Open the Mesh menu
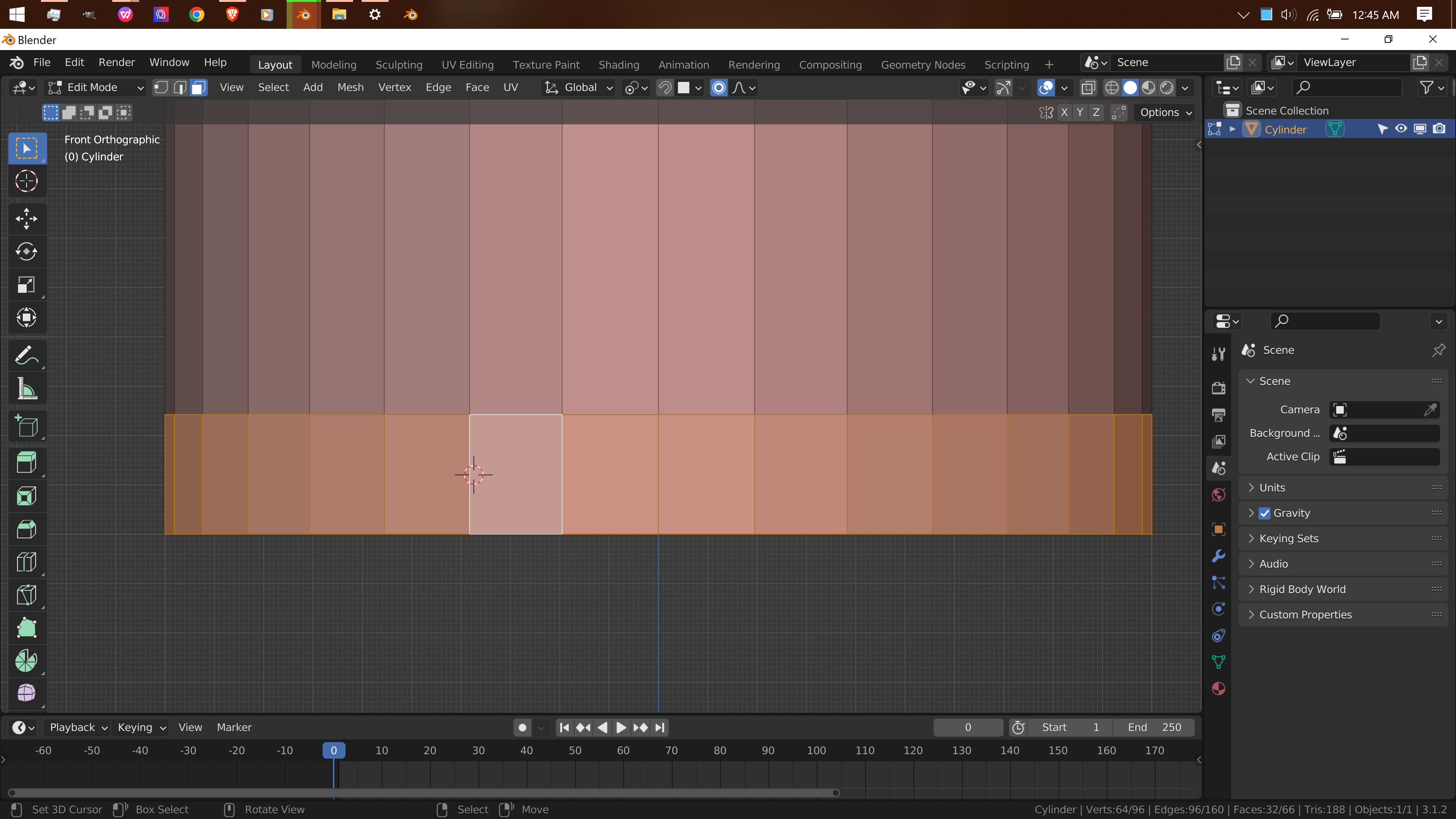The image size is (1456, 819). pyautogui.click(x=350, y=88)
